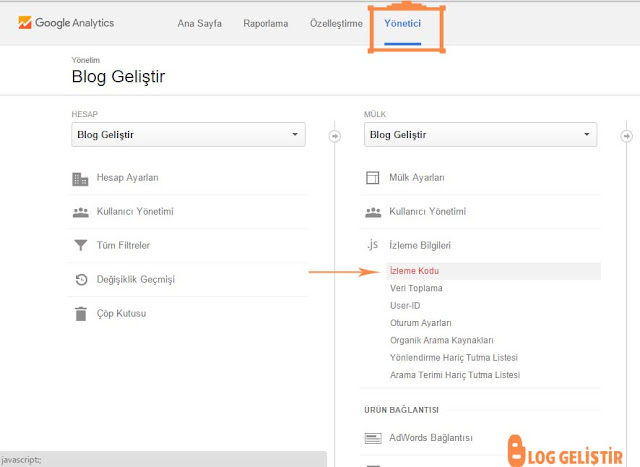Image resolution: width=640 pixels, height=467 pixels.
Task: Click the İzleme Bilgileri .js icon
Action: tap(373, 245)
